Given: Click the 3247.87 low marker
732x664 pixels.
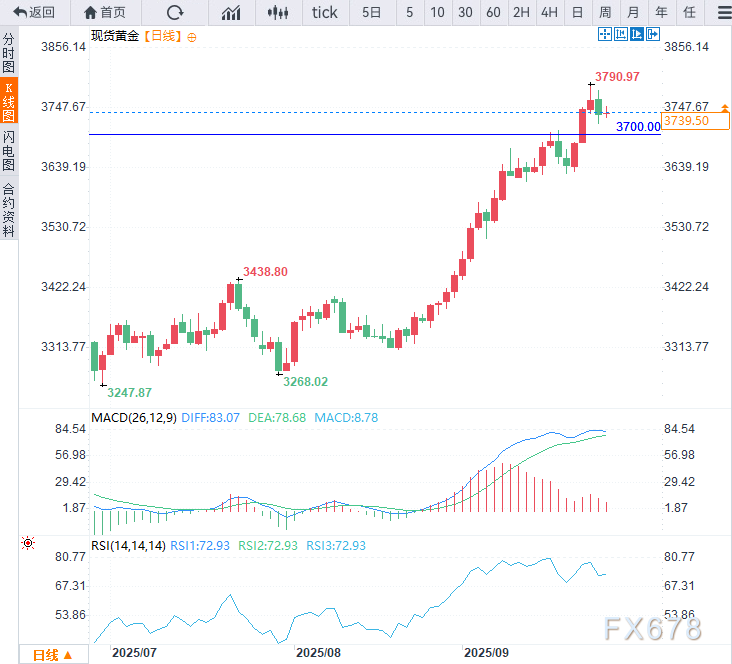Looking at the screenshot, I should pyautogui.click(x=129, y=393).
